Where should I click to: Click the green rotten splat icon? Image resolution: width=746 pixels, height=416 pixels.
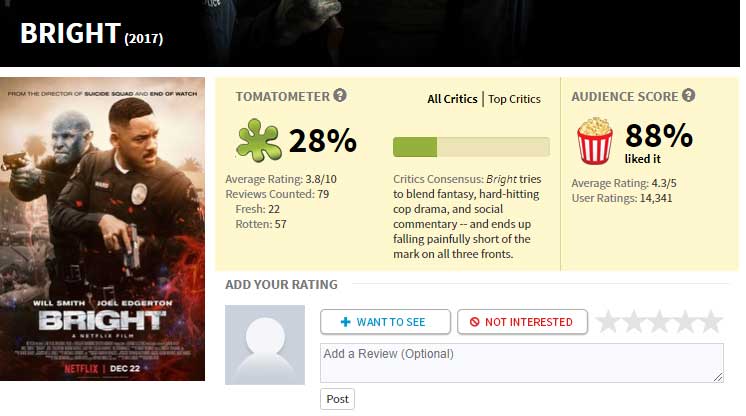click(258, 140)
